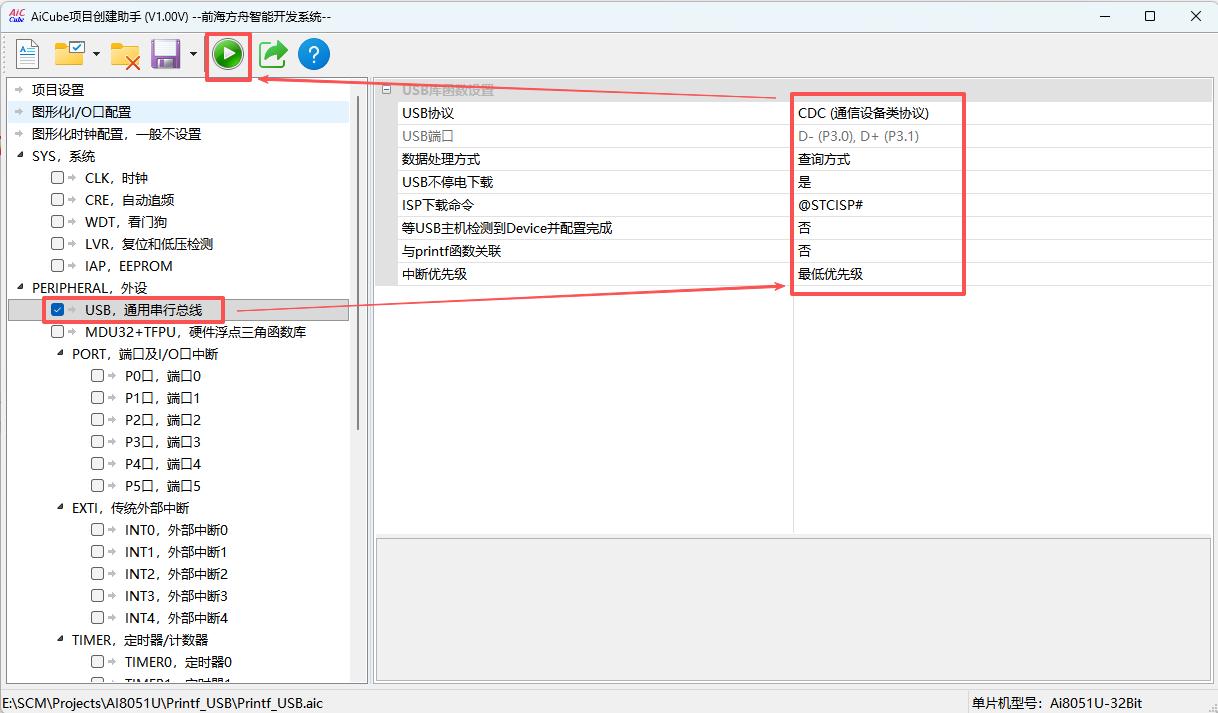Enable the CLK, 时钟 checkbox

coord(57,177)
